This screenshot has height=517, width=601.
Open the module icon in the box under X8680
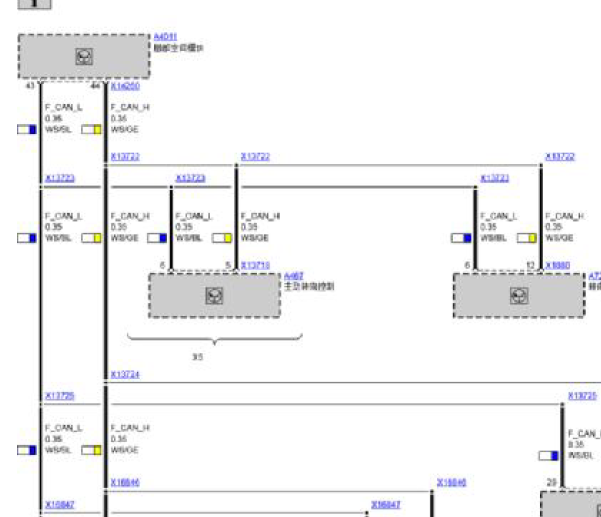(519, 295)
